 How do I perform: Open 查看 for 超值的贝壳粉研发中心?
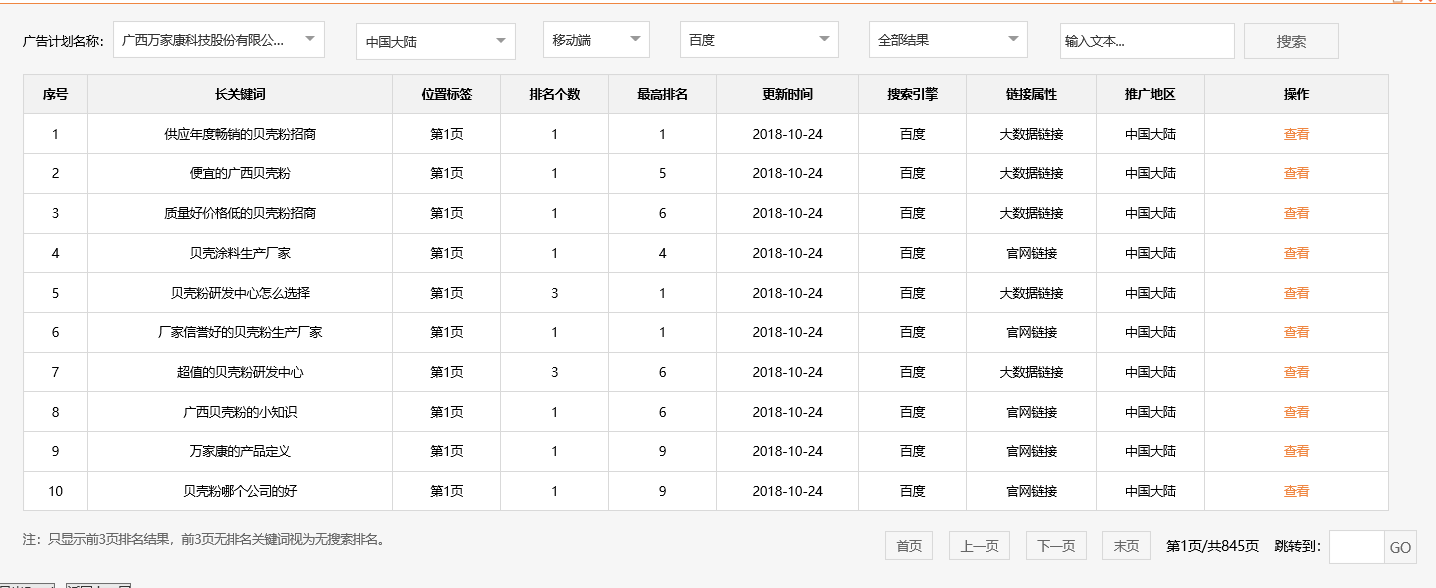pos(1295,371)
